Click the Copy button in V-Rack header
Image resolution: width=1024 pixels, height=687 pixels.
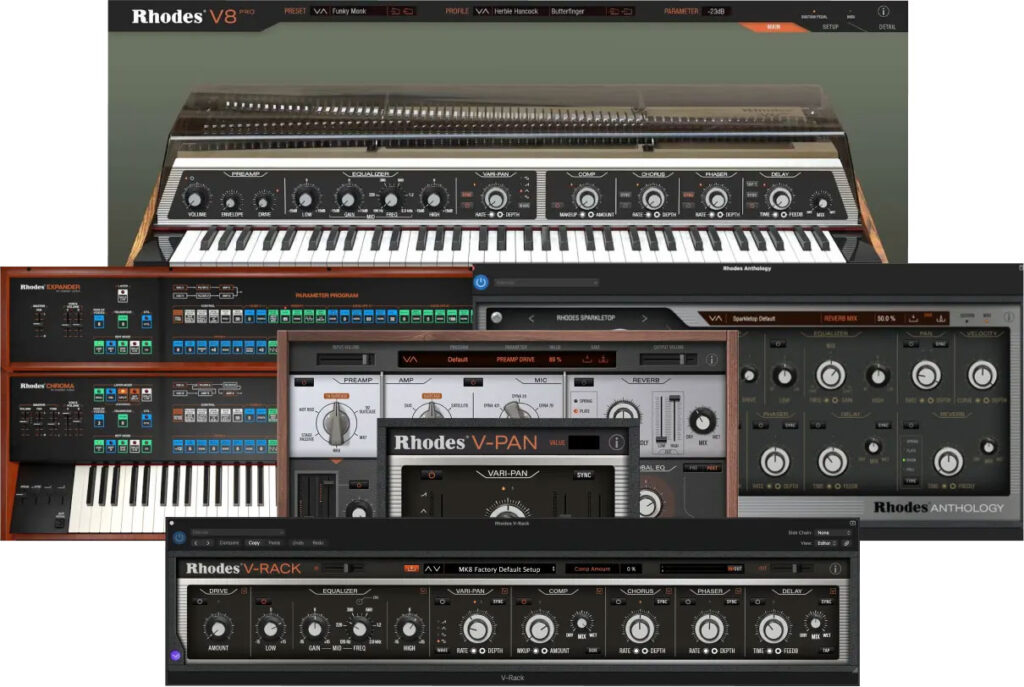[255, 542]
